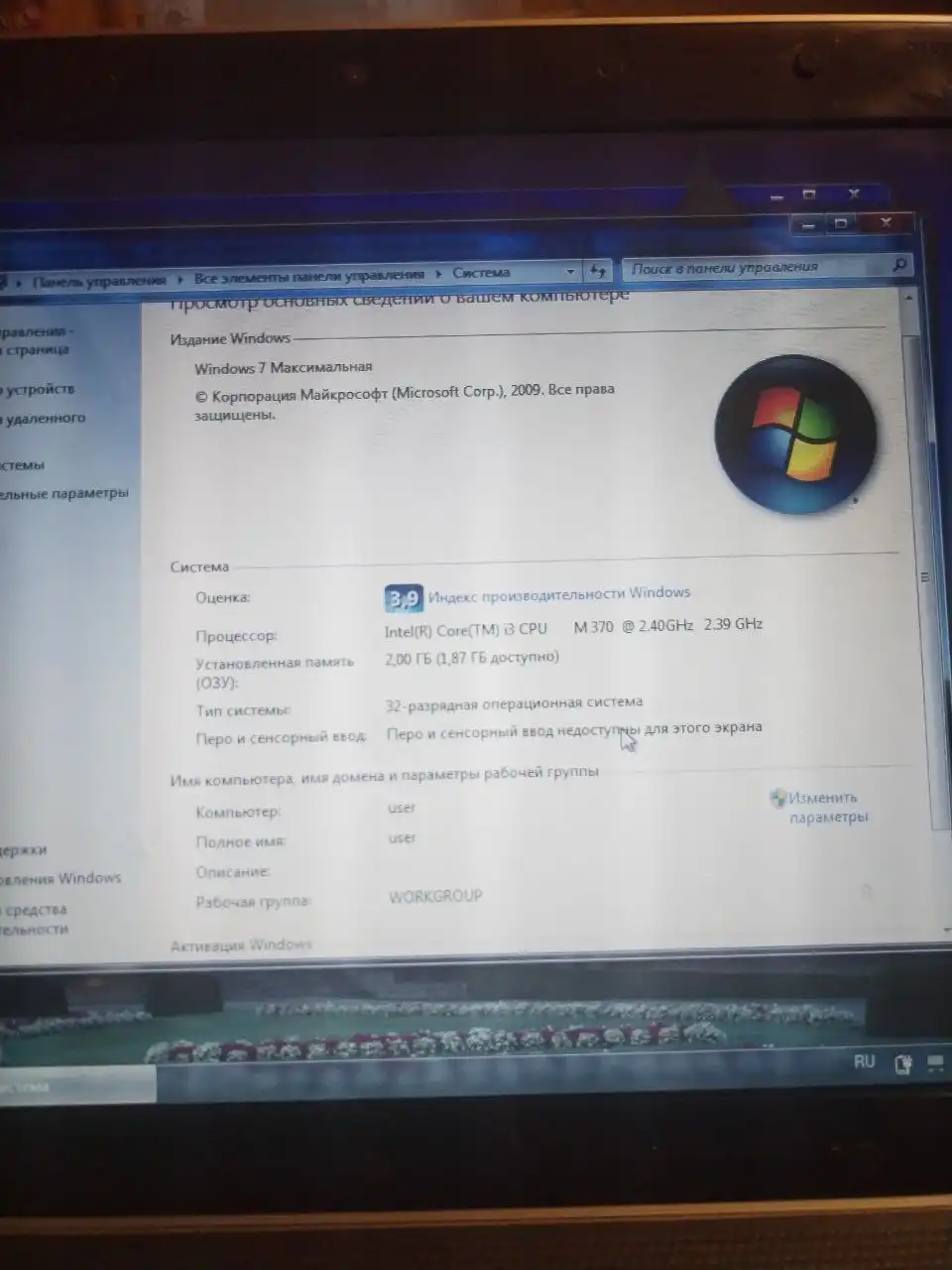This screenshot has width=952, height=1270.
Task: Click the RU language indicator in taskbar
Action: (x=864, y=1062)
